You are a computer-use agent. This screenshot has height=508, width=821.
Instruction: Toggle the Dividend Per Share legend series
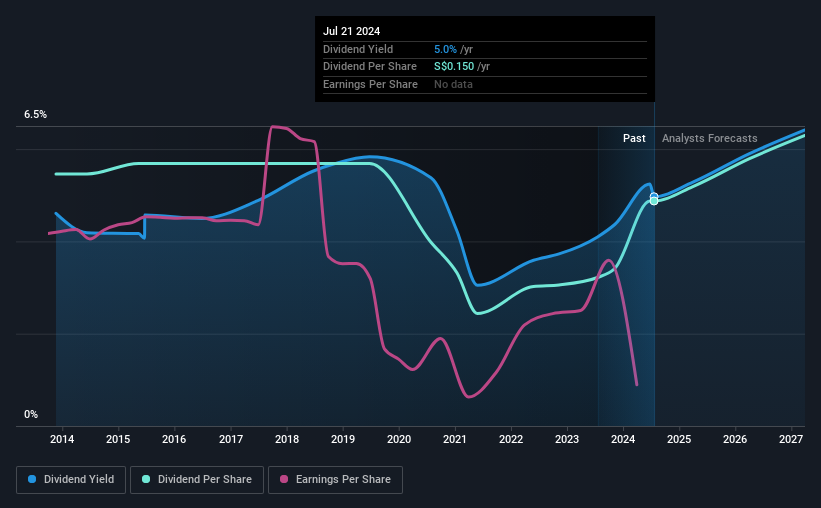pyautogui.click(x=197, y=480)
